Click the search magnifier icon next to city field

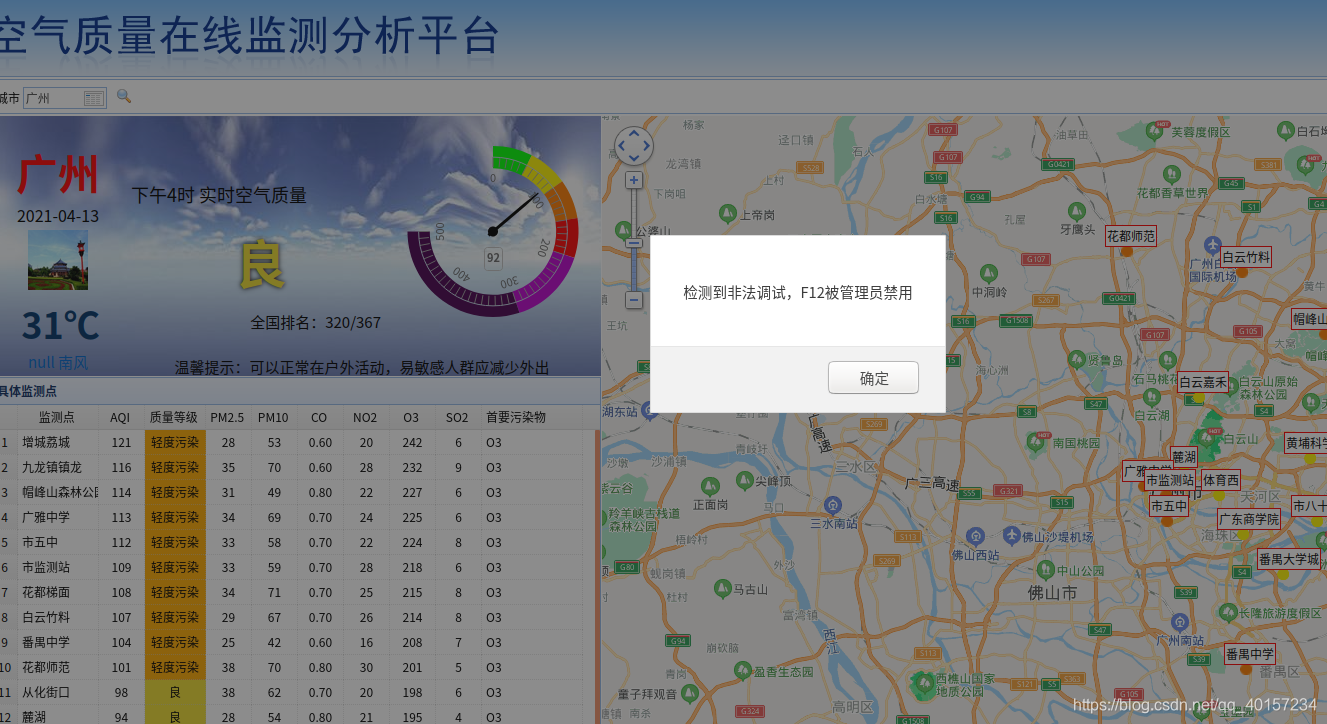(124, 96)
